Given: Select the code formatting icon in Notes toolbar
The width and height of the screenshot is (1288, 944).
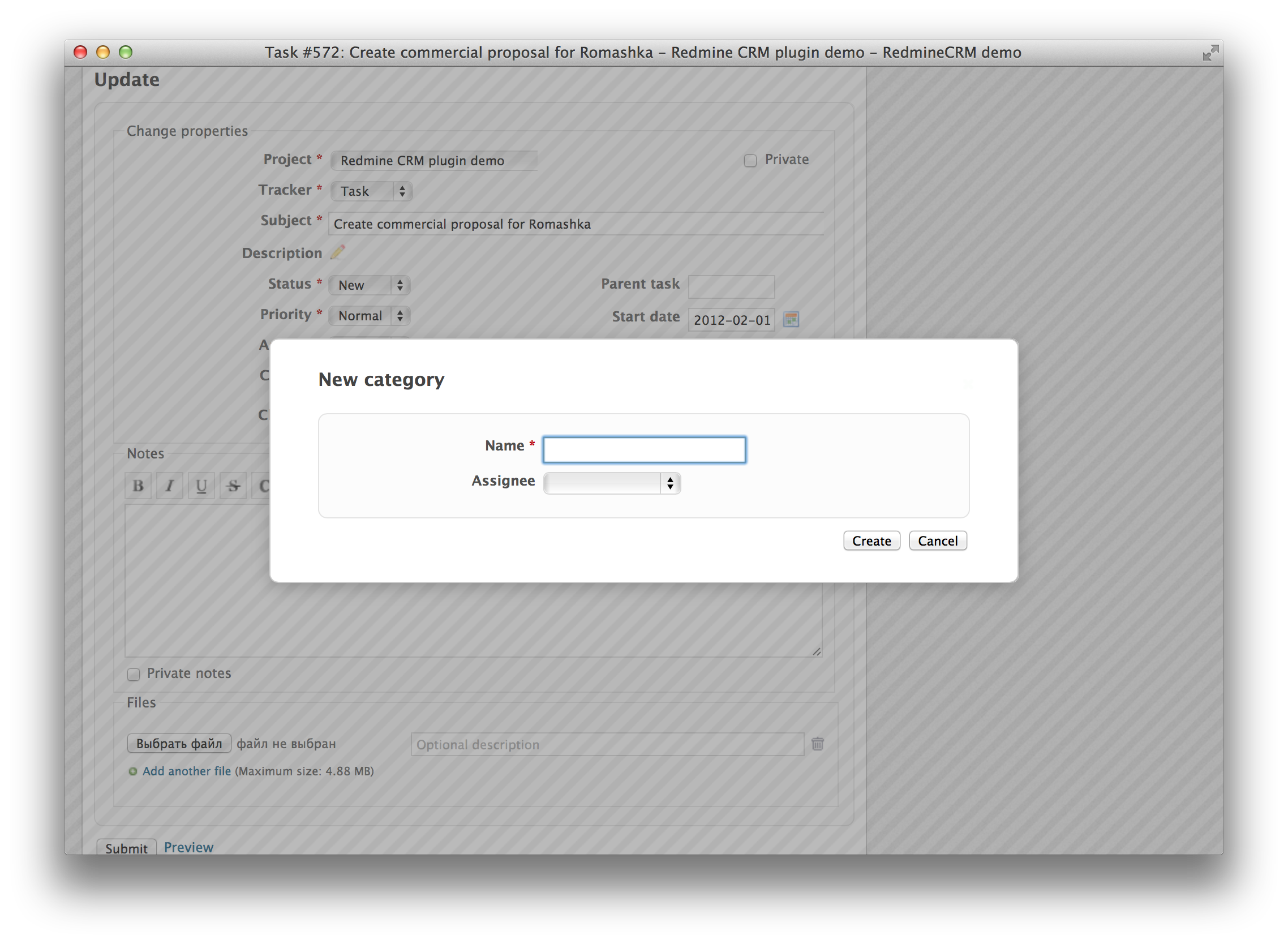Looking at the screenshot, I should click(264, 485).
